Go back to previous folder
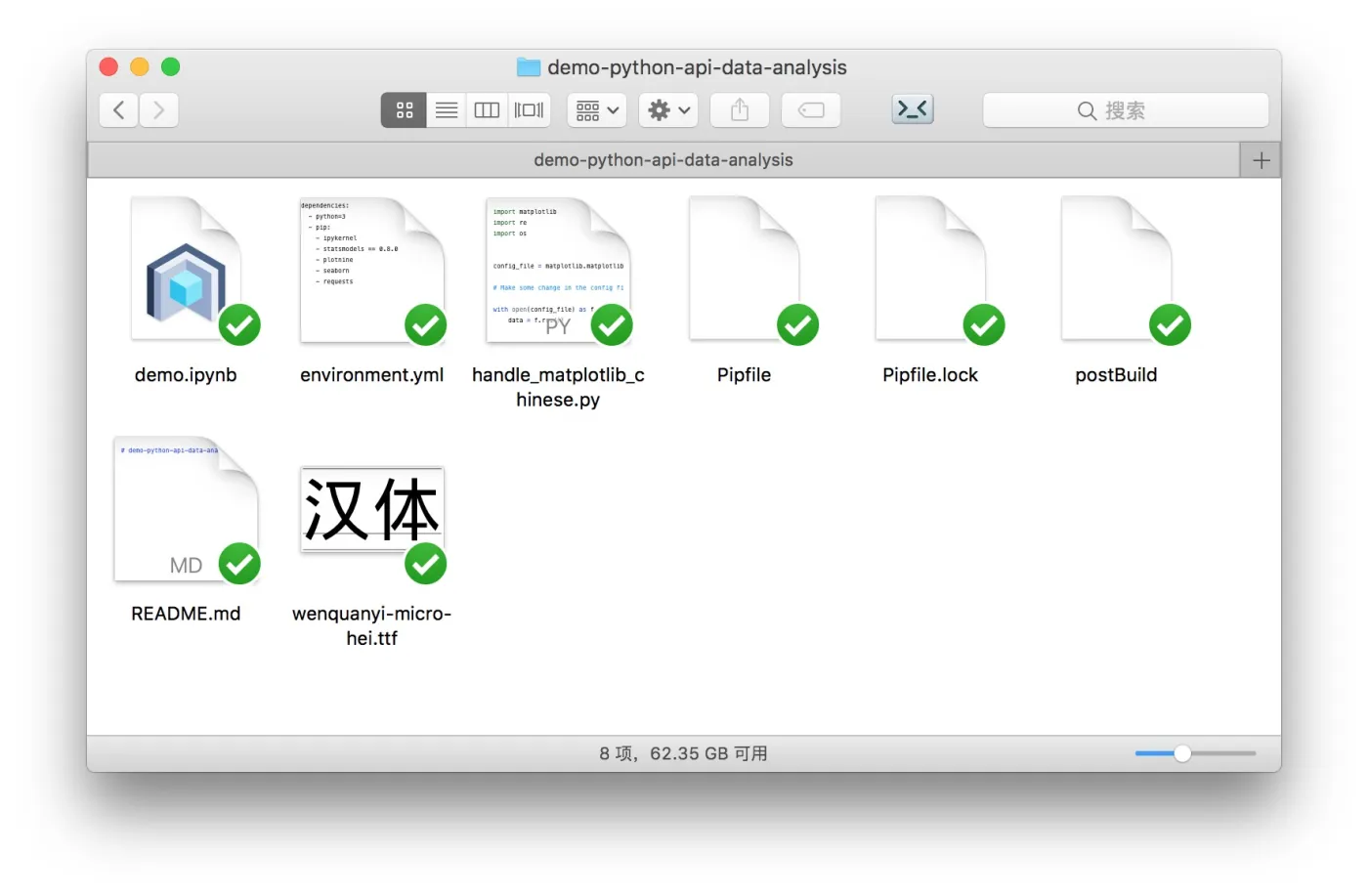Viewport: 1368px width, 896px height. 118,110
